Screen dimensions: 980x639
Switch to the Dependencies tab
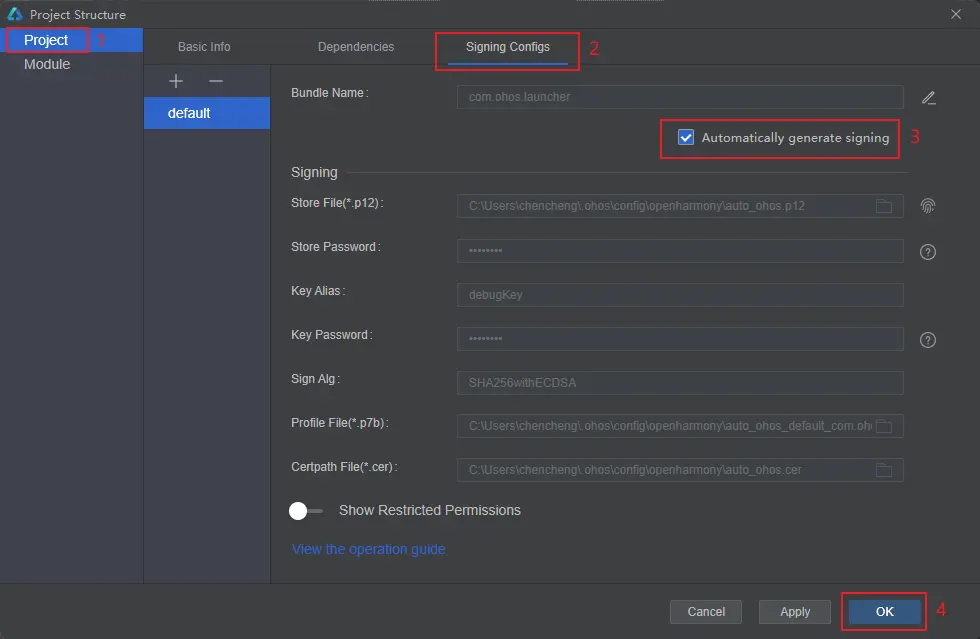click(356, 47)
